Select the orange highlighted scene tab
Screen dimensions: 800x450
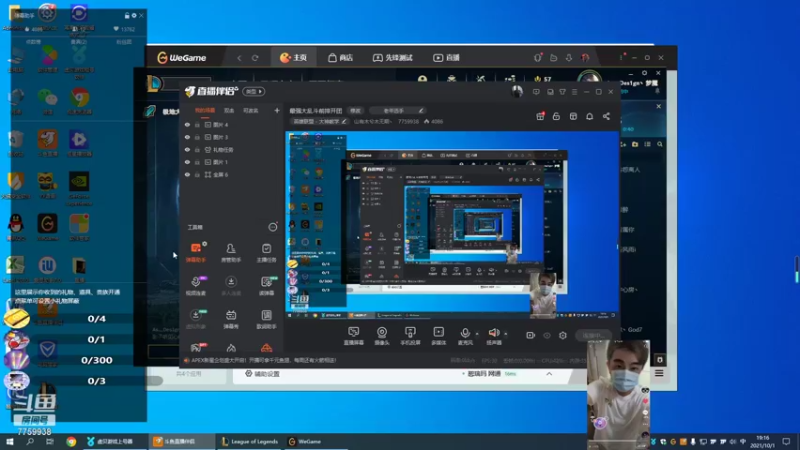[x=205, y=110]
